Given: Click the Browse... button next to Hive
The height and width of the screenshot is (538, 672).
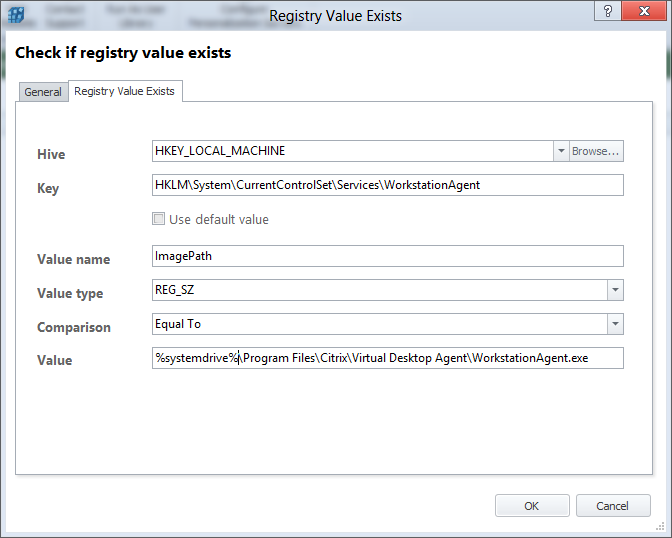Looking at the screenshot, I should coord(596,151).
